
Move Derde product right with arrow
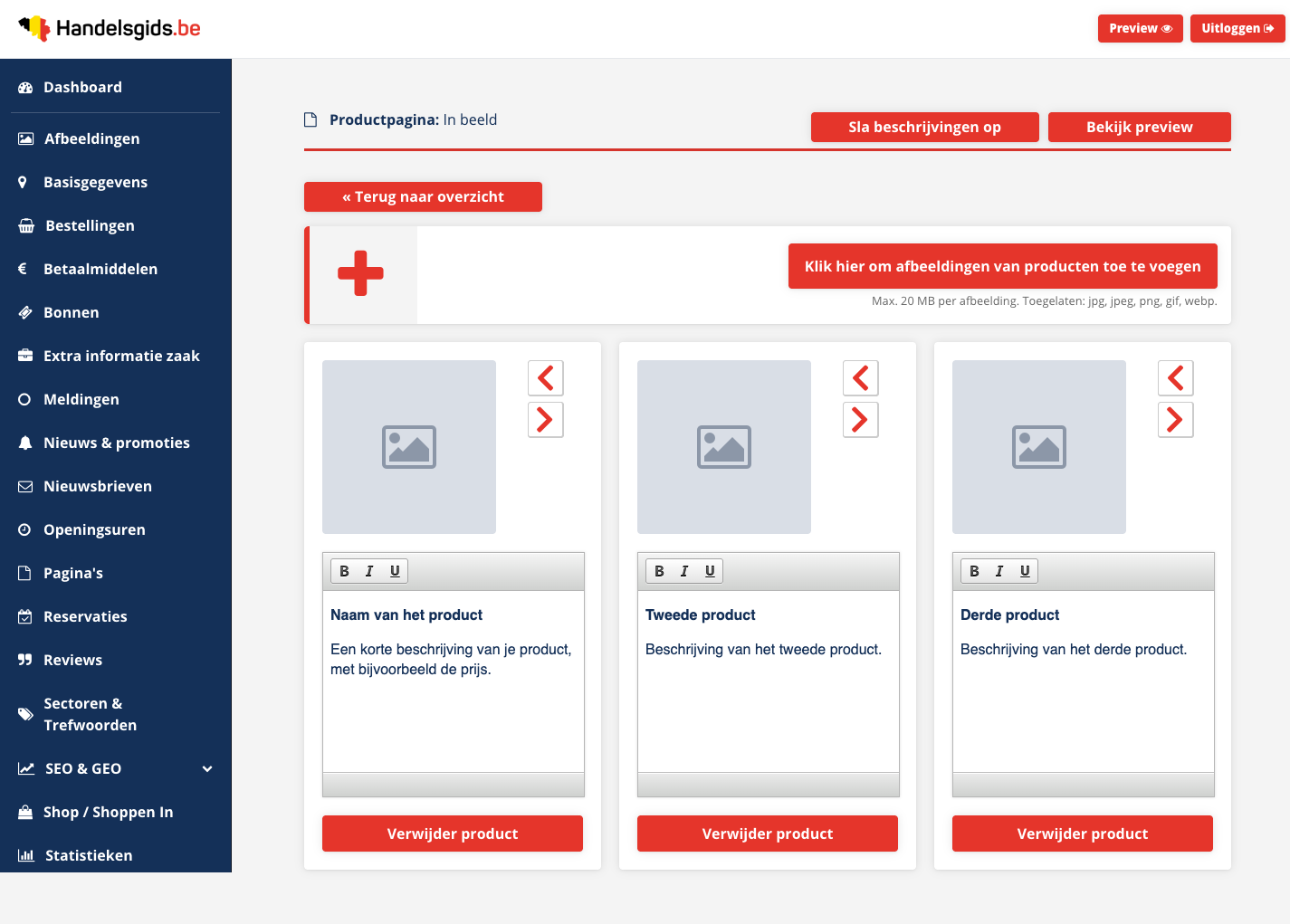(1176, 420)
